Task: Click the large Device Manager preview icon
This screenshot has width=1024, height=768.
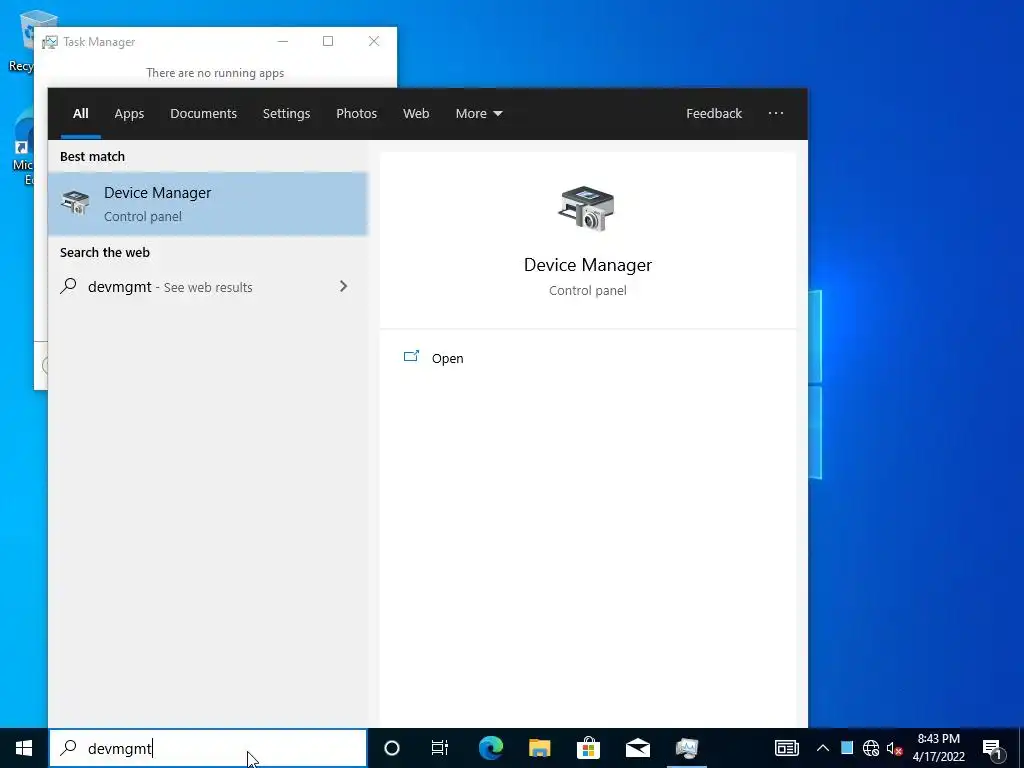Action: point(586,209)
